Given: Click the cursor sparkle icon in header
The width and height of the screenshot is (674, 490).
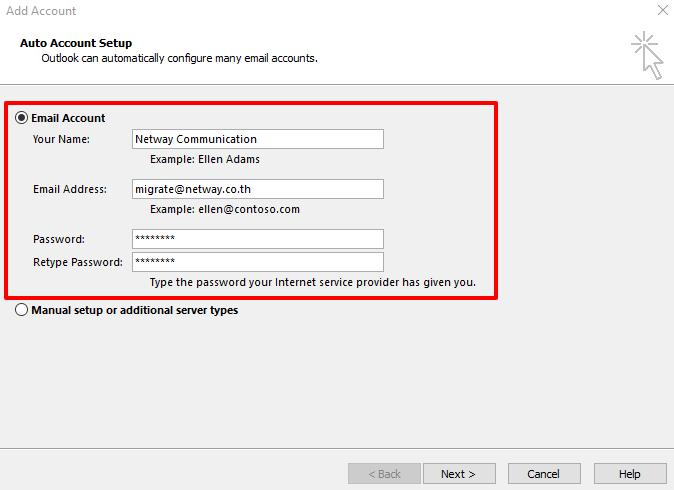Looking at the screenshot, I should tap(646, 54).
